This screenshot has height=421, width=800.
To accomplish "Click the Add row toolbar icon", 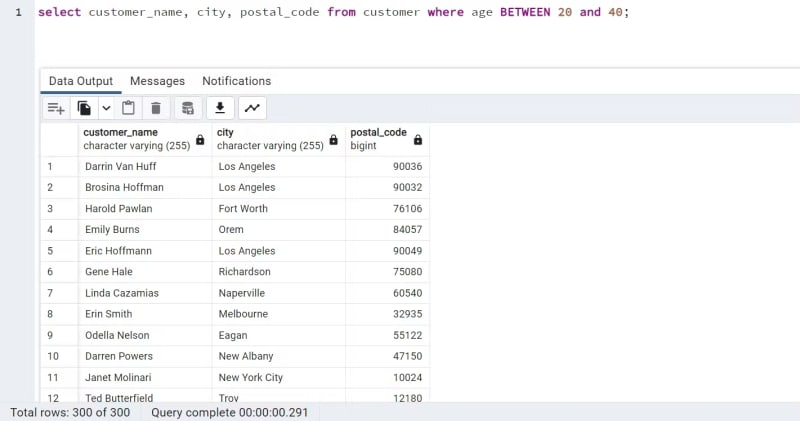I will tap(56, 108).
